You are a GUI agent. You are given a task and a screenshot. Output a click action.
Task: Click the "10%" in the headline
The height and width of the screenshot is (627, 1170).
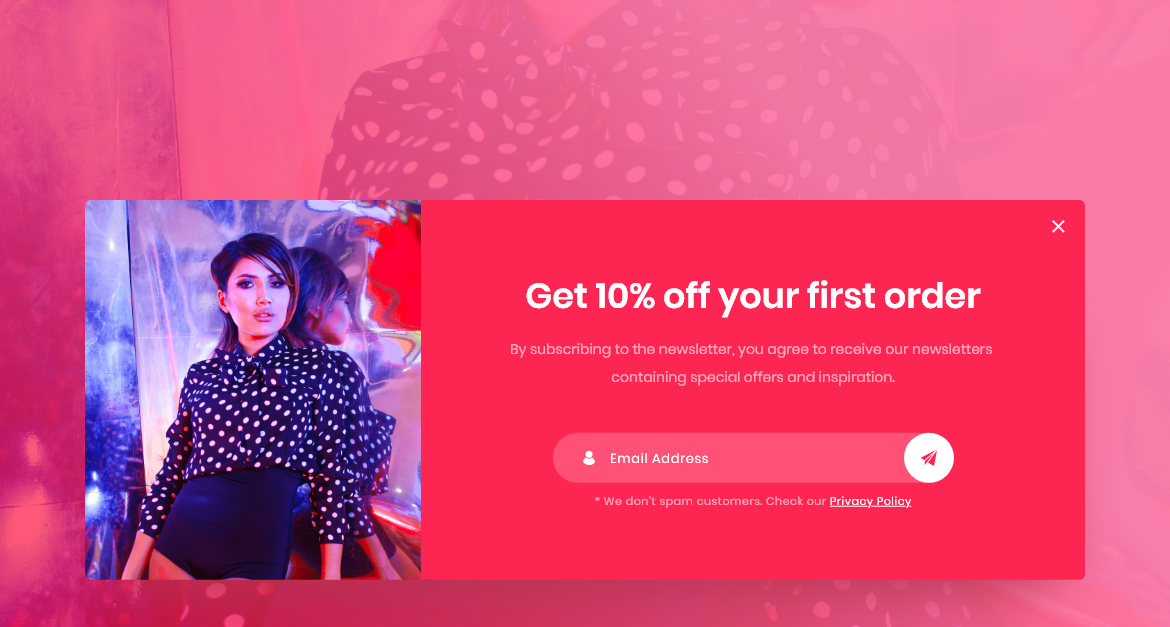click(625, 296)
